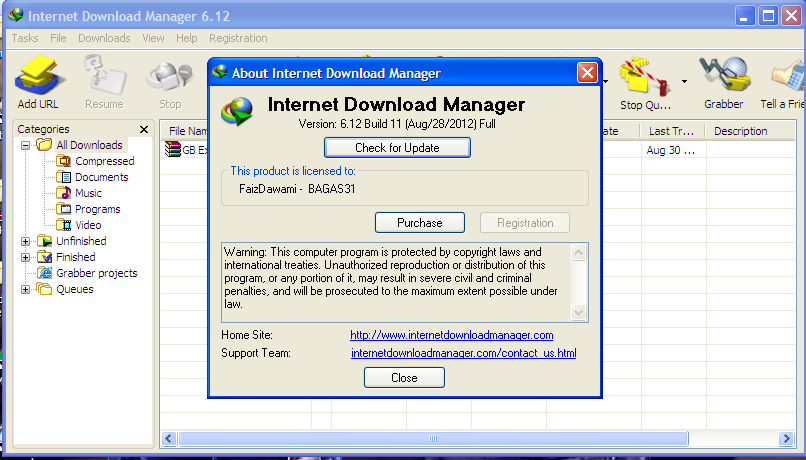Click the IDM logo in the About dialog
The height and width of the screenshot is (460, 806).
coord(237,112)
